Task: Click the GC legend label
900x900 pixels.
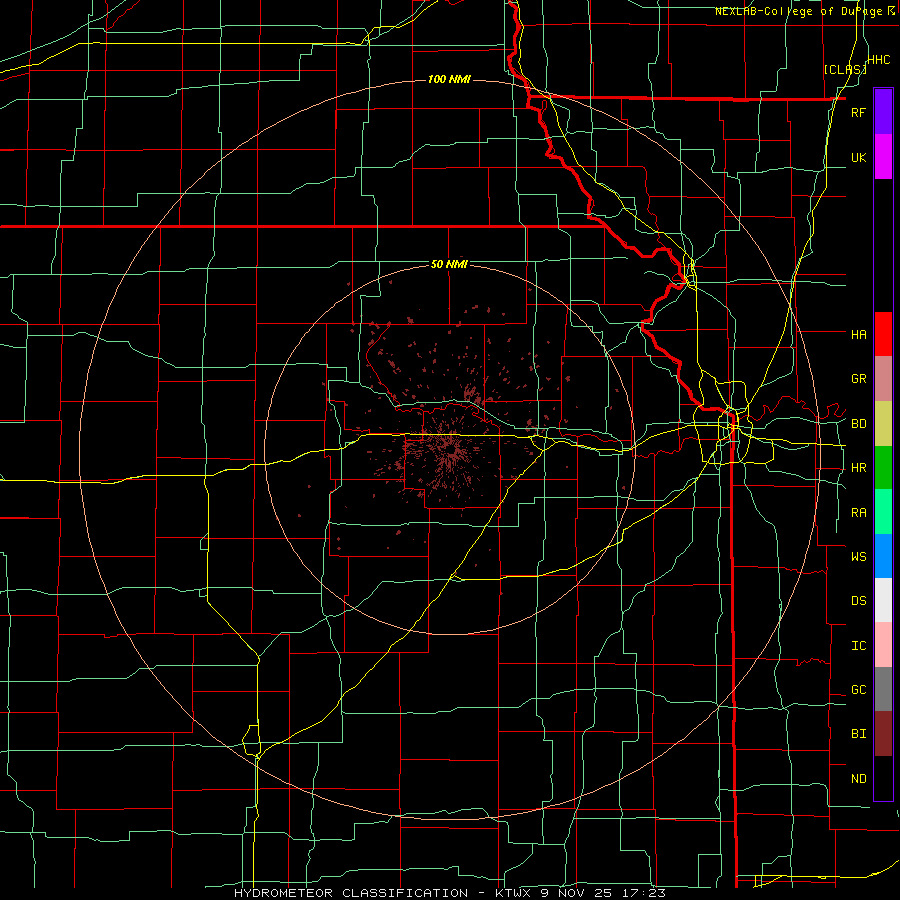Action: [x=858, y=690]
